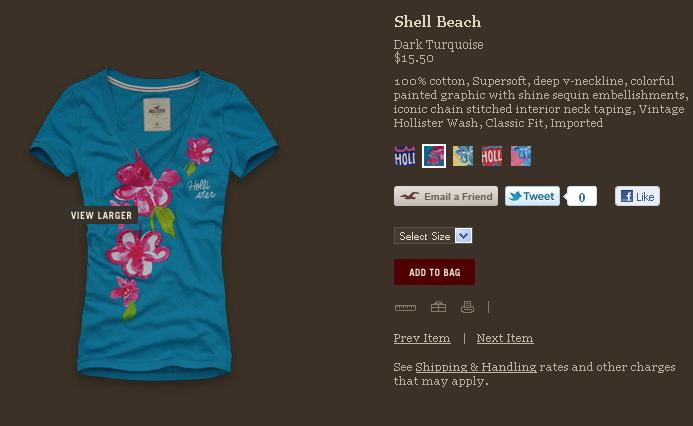Click the printer icon

click(x=467, y=307)
